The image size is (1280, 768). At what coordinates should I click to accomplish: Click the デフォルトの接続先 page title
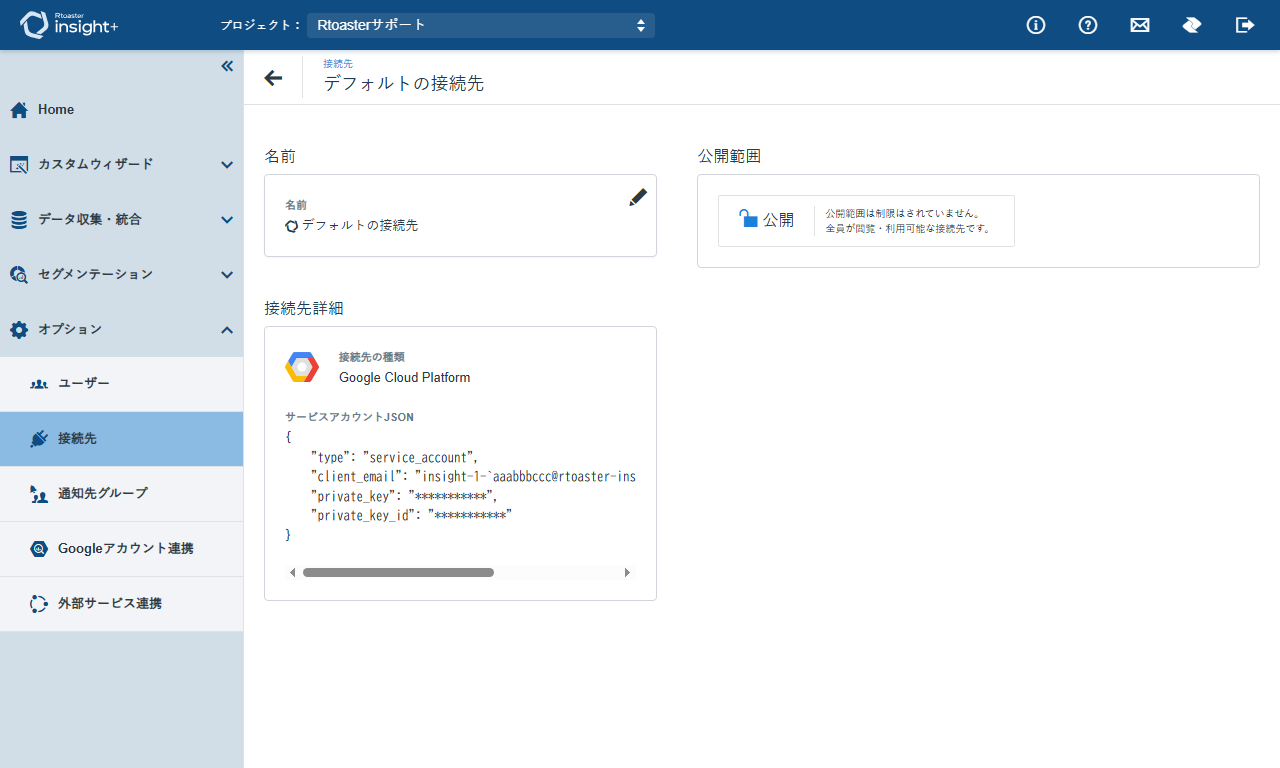tap(404, 84)
